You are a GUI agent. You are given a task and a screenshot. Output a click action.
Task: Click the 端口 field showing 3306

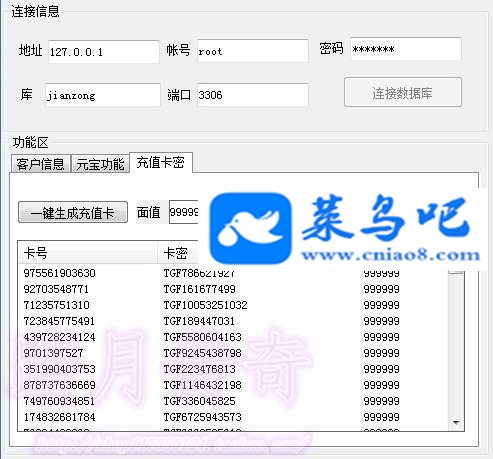tap(253, 95)
